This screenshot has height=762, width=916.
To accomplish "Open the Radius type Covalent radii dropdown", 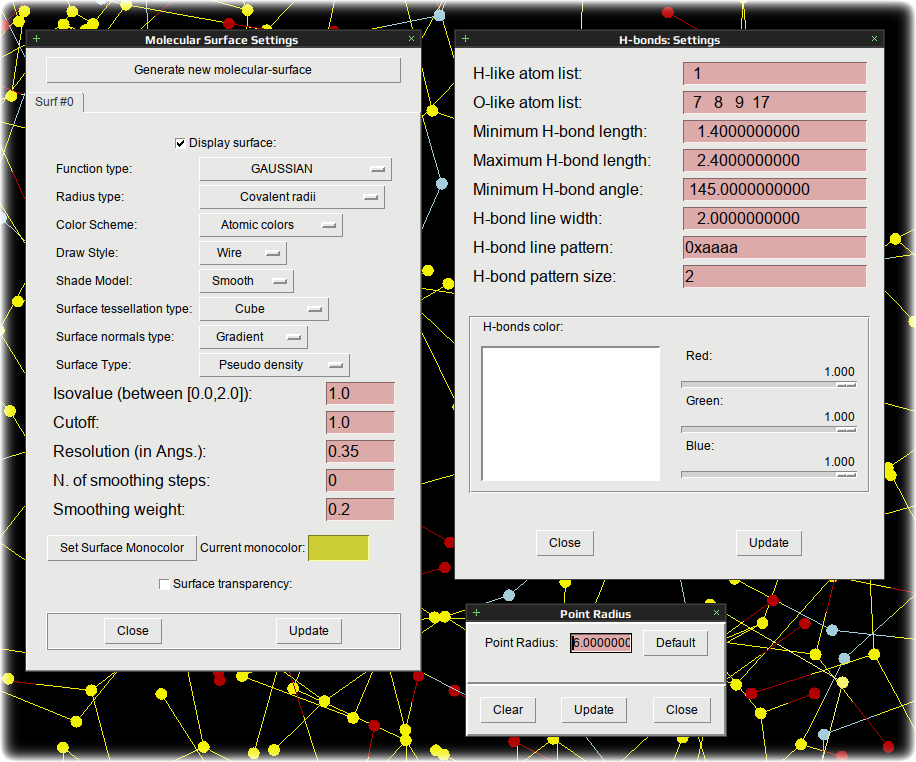I will (x=292, y=197).
